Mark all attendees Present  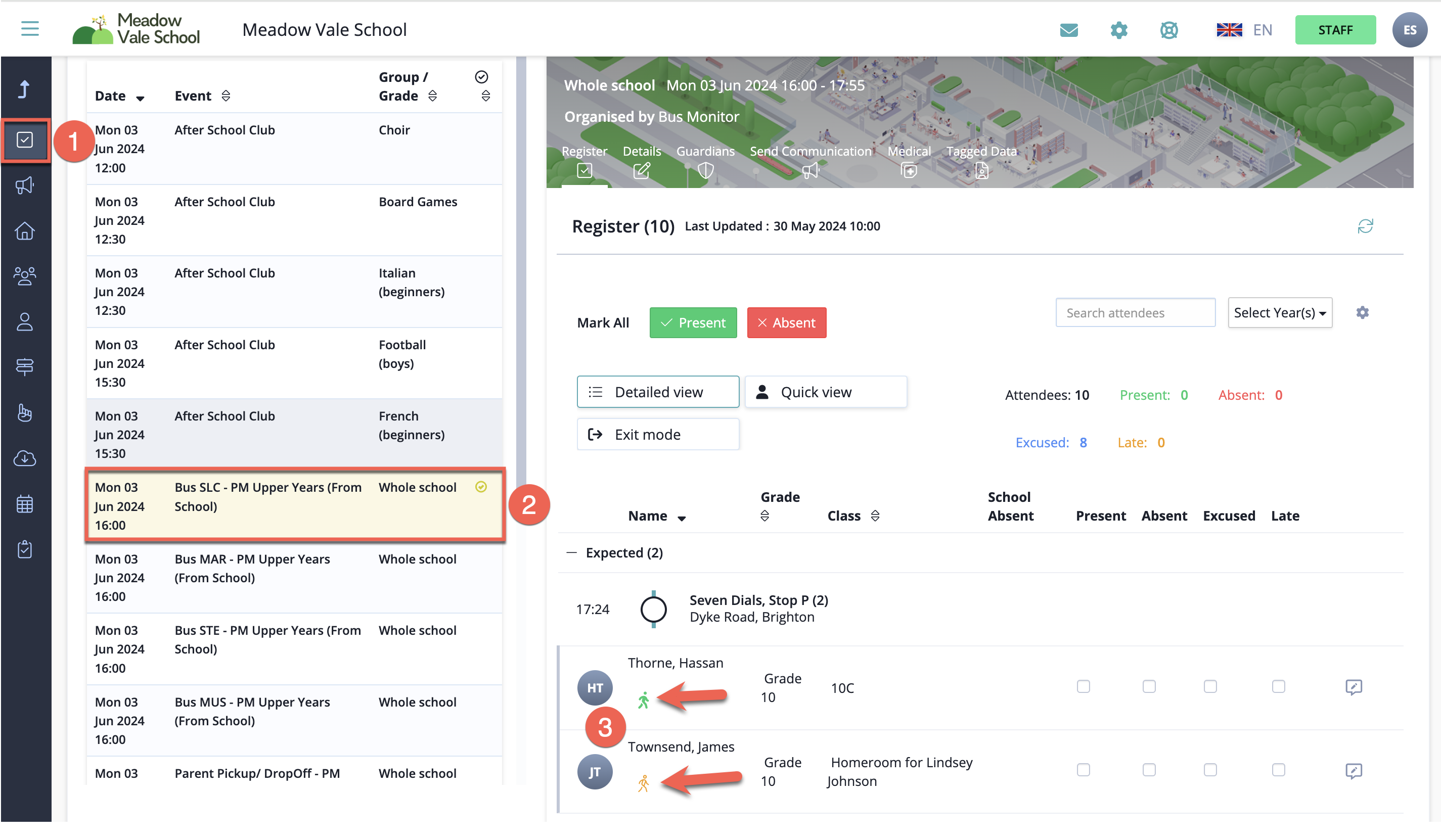coord(693,323)
